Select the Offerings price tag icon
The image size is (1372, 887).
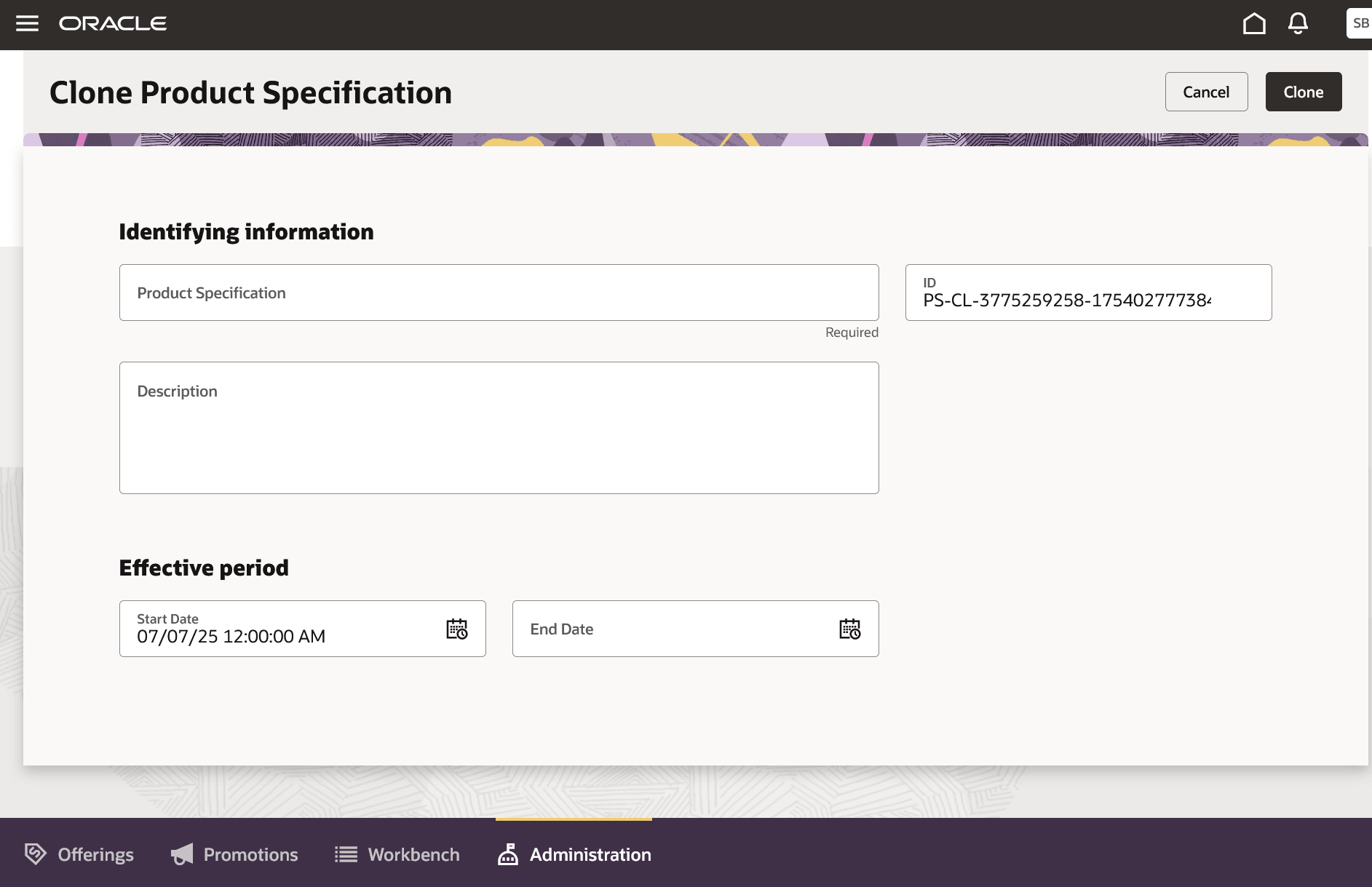tap(34, 854)
